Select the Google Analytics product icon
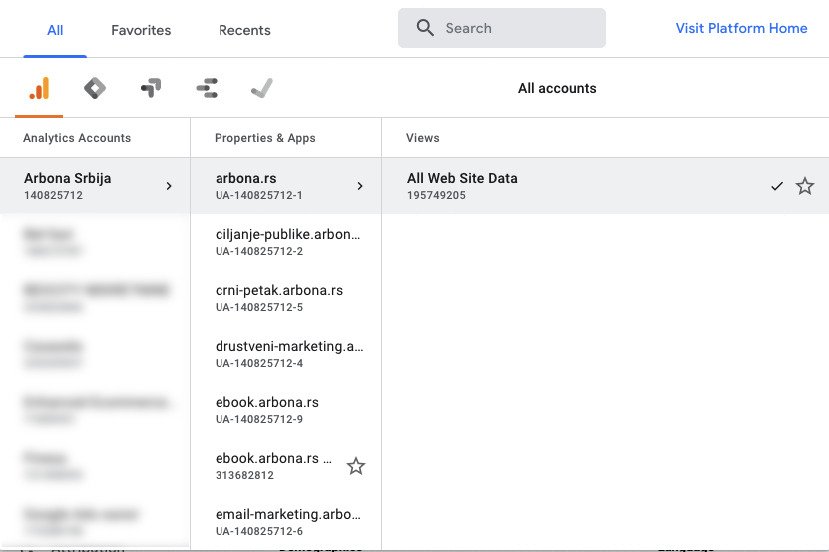 click(x=39, y=88)
